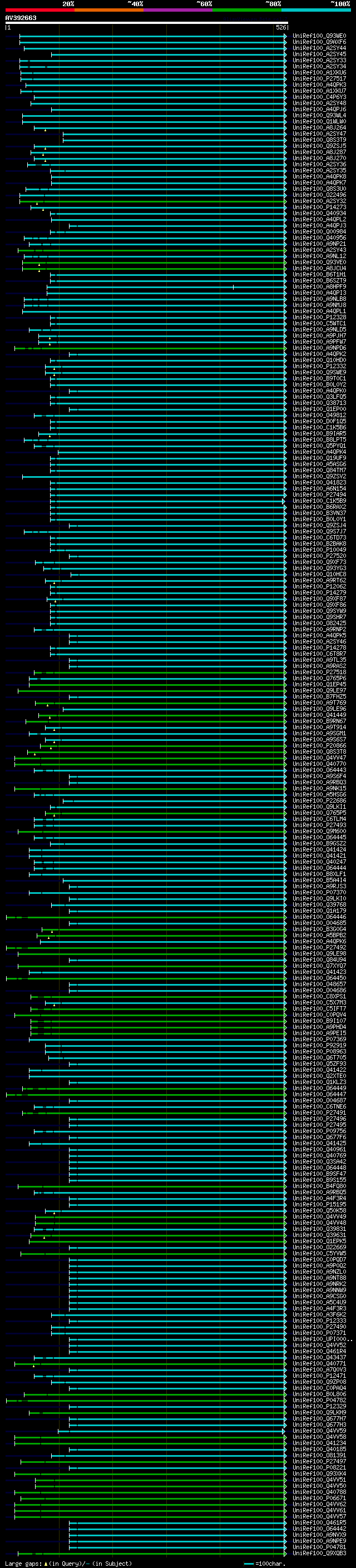Select the UniRef100_A8HPF9 label
Viewport: 356px width, 1568px height.
point(319,286)
